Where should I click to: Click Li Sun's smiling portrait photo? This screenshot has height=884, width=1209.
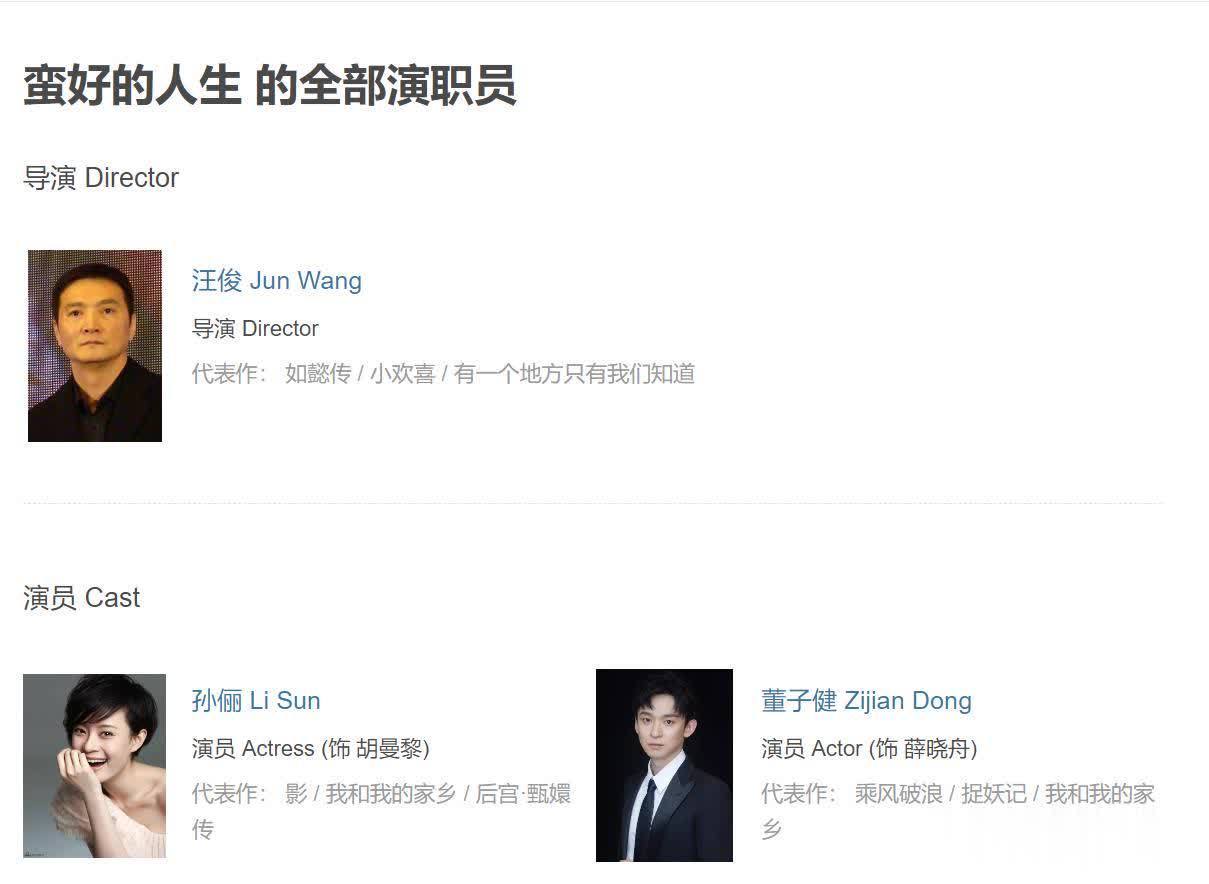pyautogui.click(x=95, y=766)
